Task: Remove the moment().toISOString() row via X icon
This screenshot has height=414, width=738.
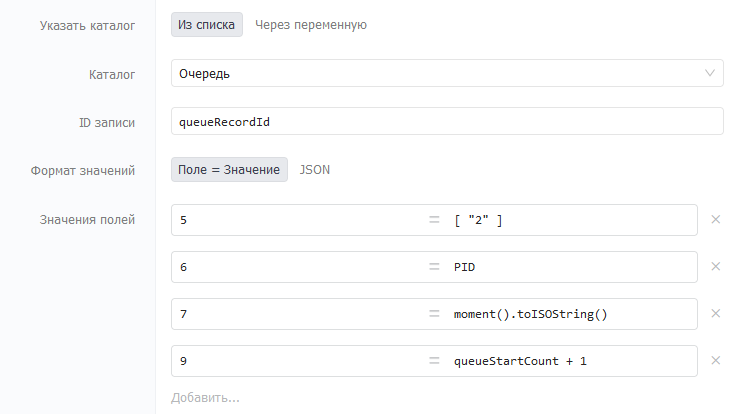Action: [715, 313]
